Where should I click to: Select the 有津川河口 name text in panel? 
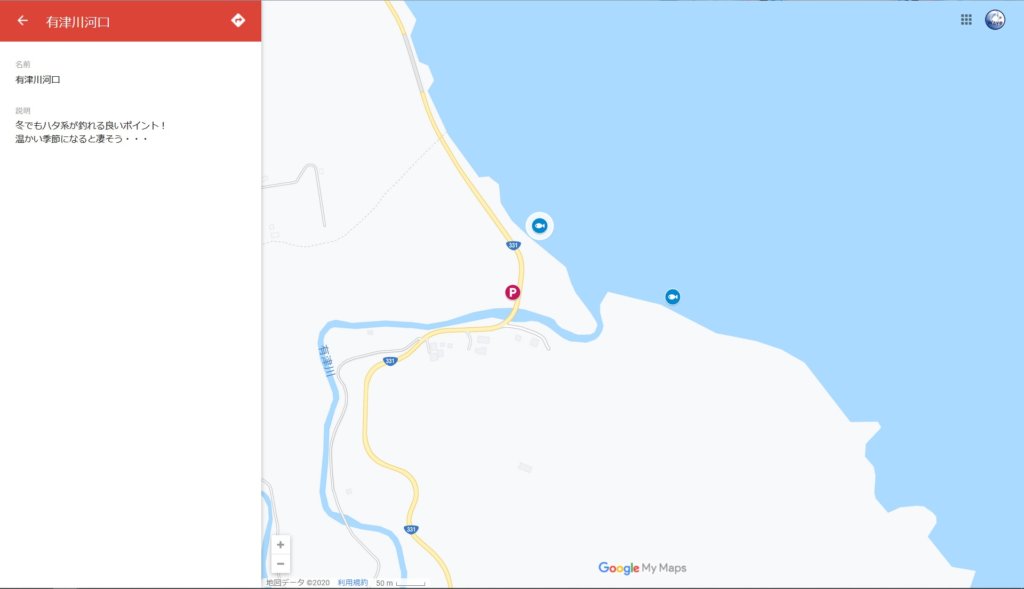(x=38, y=80)
